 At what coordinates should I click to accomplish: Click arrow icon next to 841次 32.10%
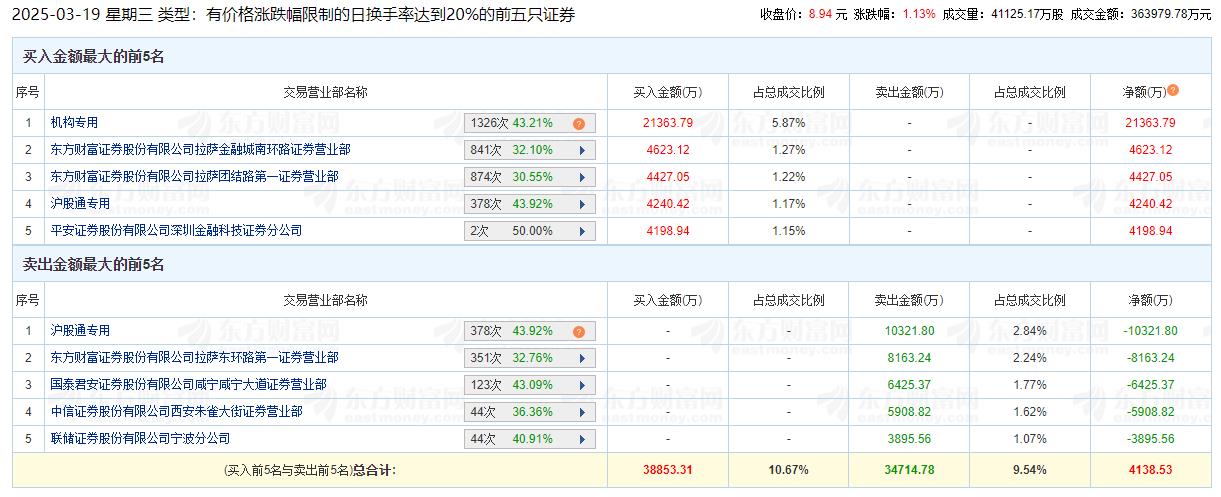pyautogui.click(x=581, y=150)
